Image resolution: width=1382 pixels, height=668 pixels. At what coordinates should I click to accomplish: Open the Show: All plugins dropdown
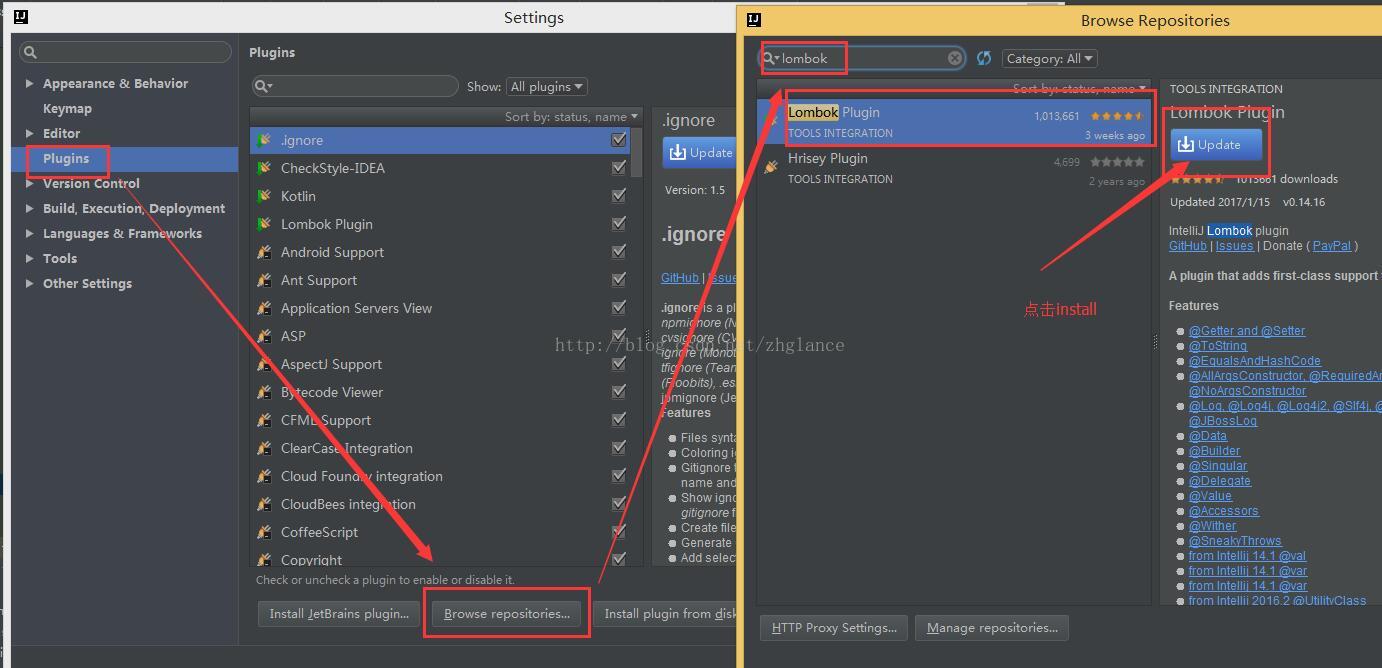[x=546, y=87]
